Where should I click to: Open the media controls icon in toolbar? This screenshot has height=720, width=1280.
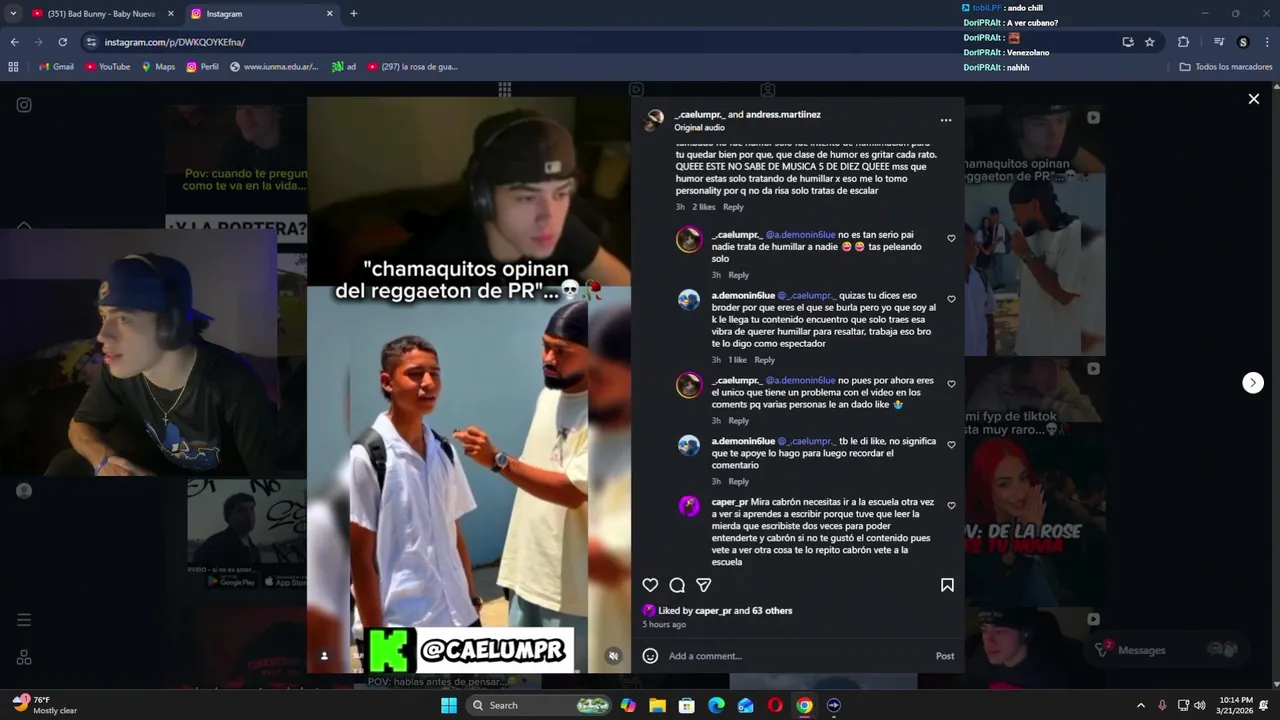[1219, 42]
